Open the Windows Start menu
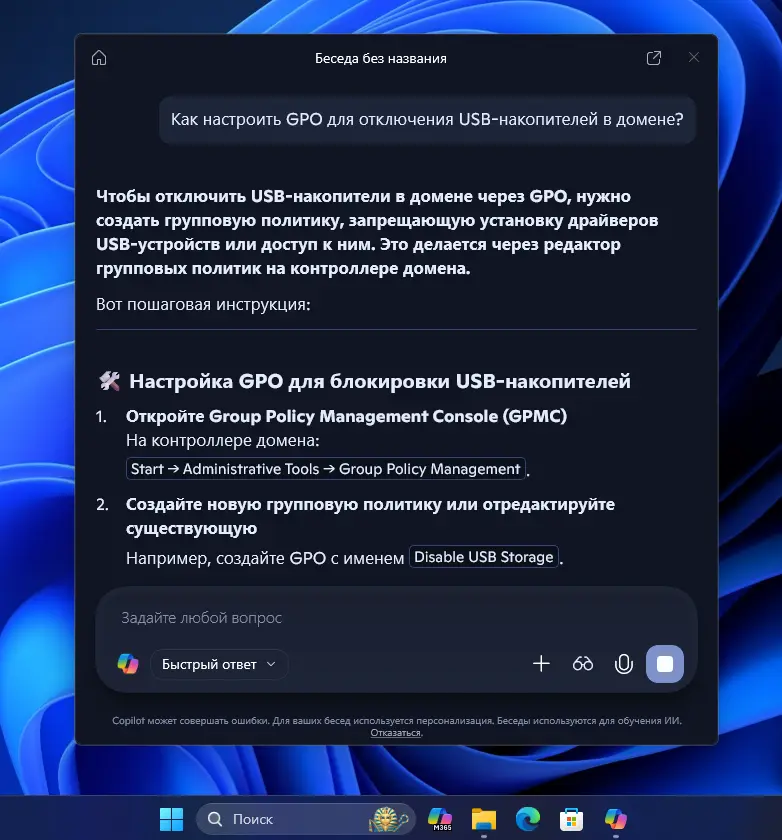 [x=171, y=820]
